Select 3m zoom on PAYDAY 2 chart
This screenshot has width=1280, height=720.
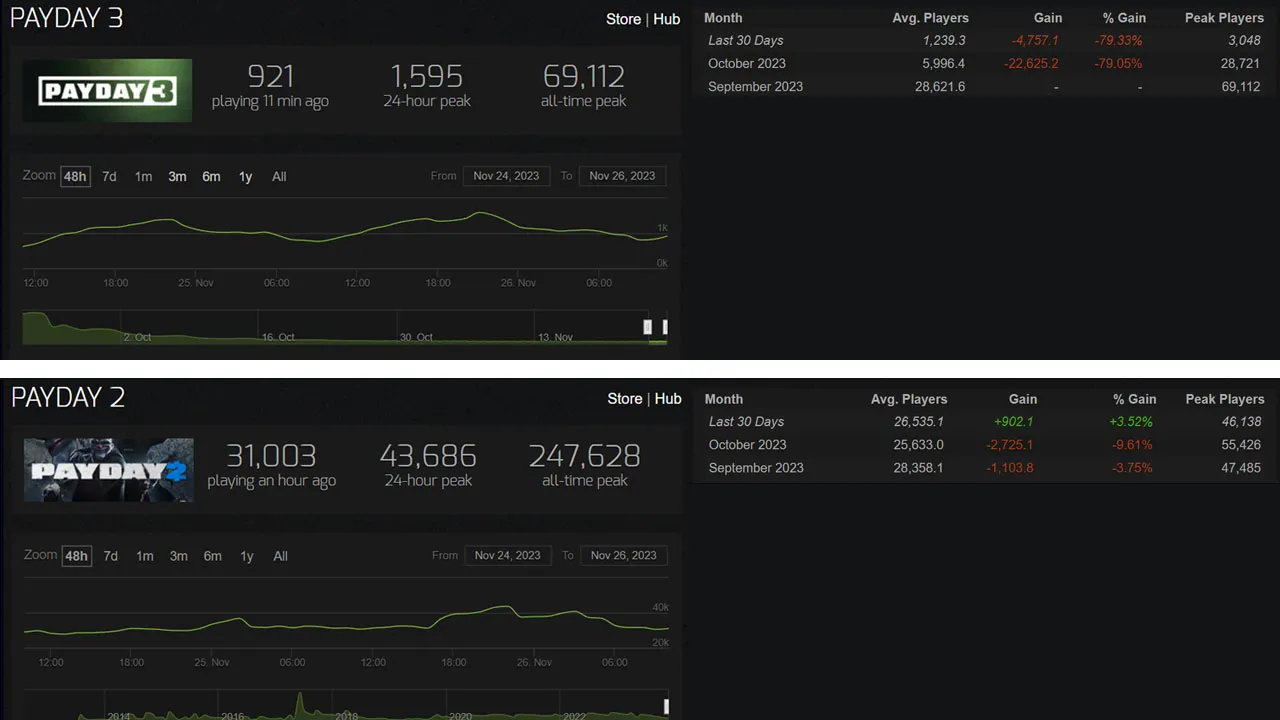(x=179, y=556)
